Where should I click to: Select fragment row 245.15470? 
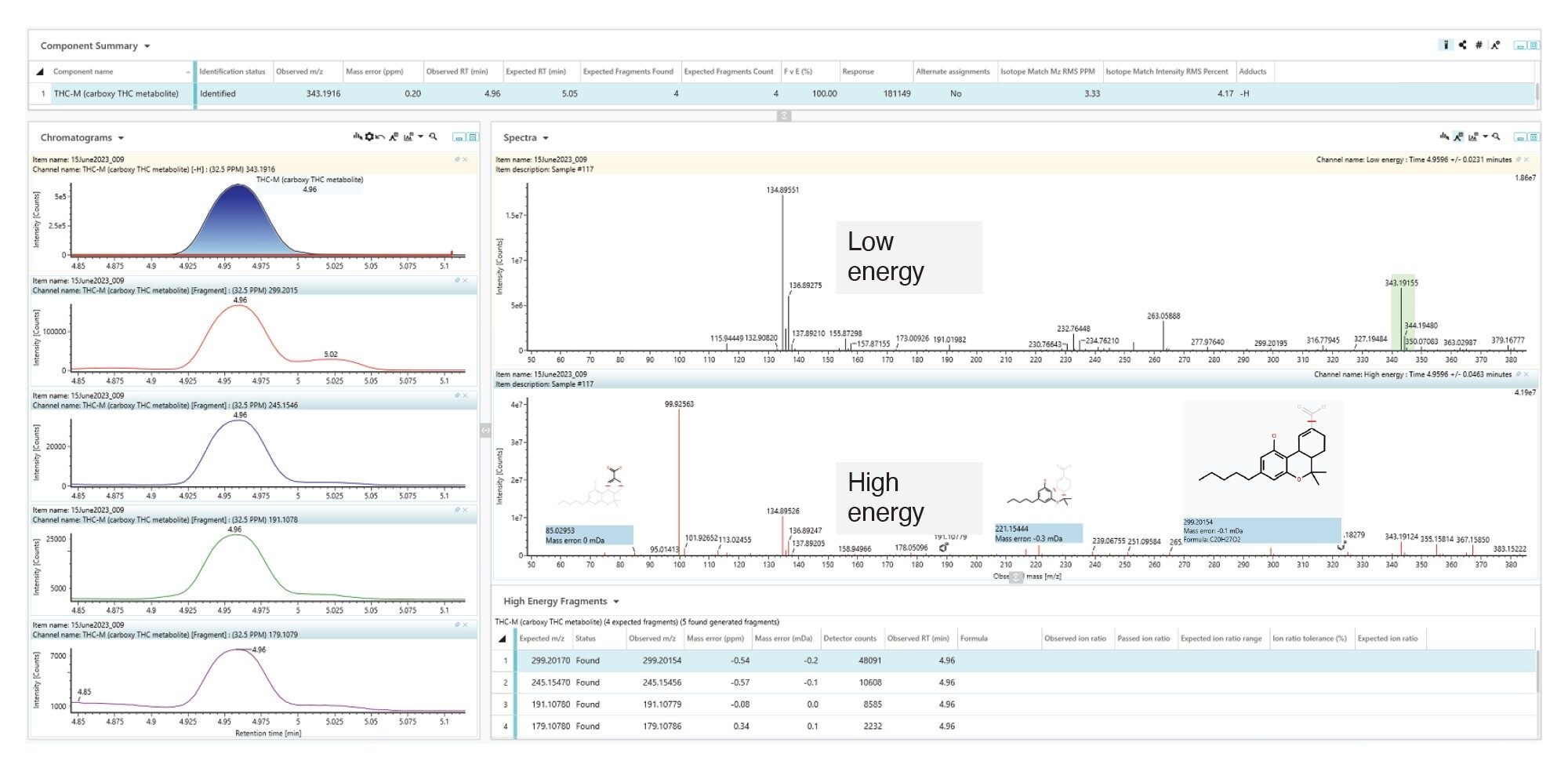click(x=1015, y=682)
